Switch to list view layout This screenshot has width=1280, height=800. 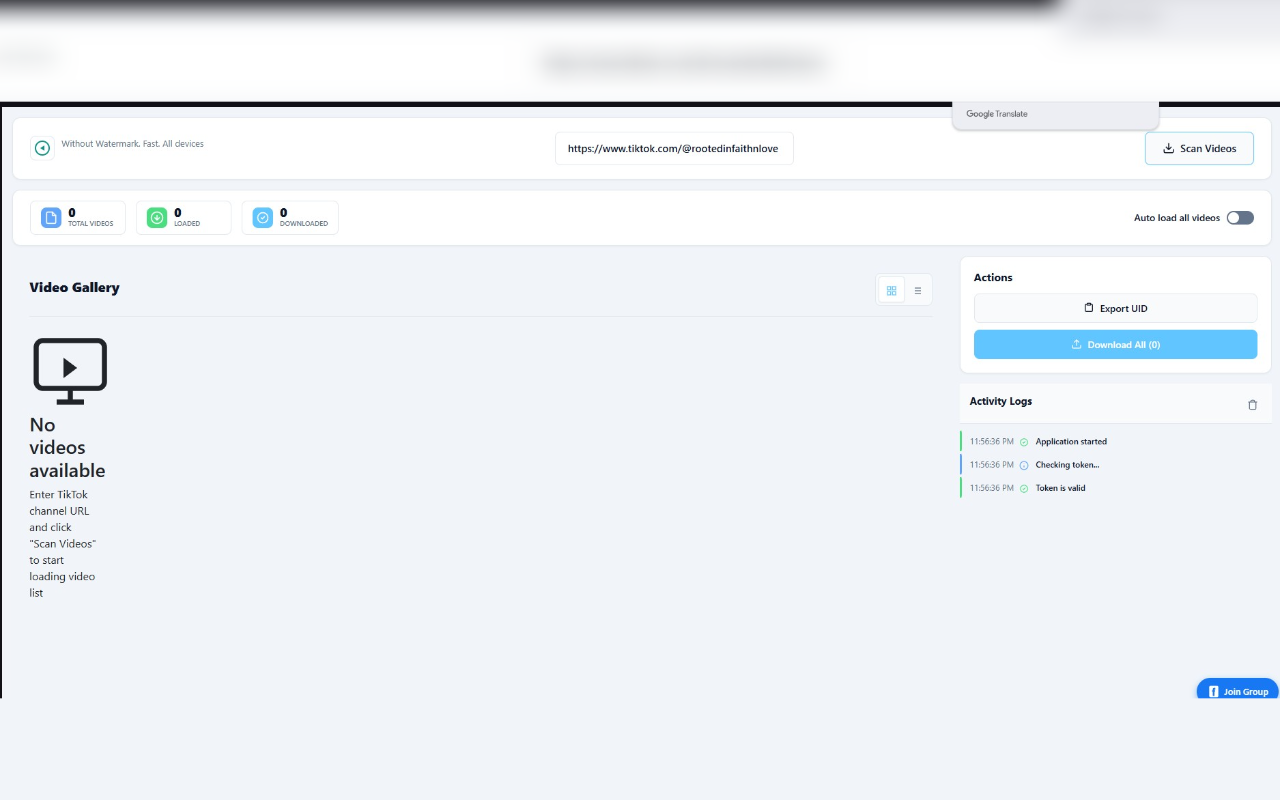pyautogui.click(x=918, y=290)
